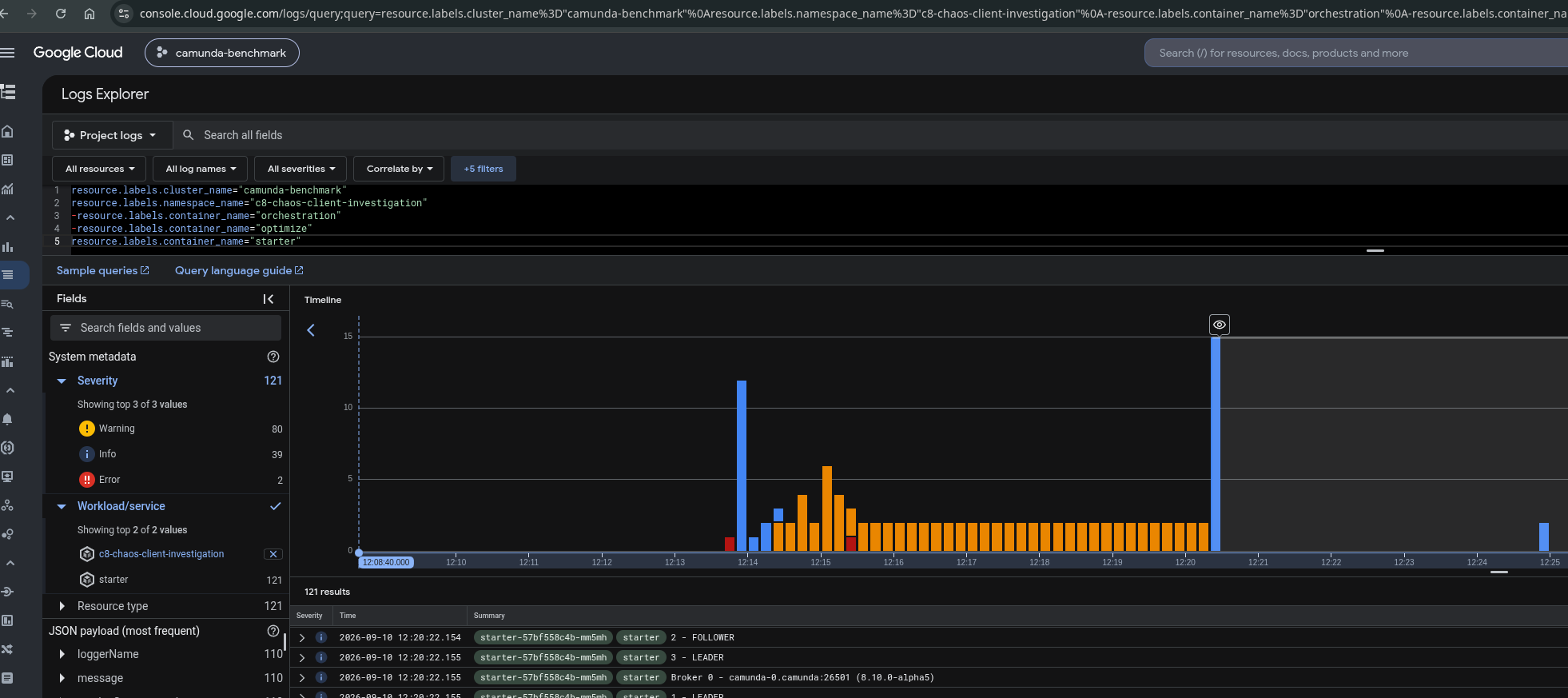Viewport: 1568px width, 698px height.
Task: Click the Google Cloud logo
Action: pyautogui.click(x=78, y=53)
